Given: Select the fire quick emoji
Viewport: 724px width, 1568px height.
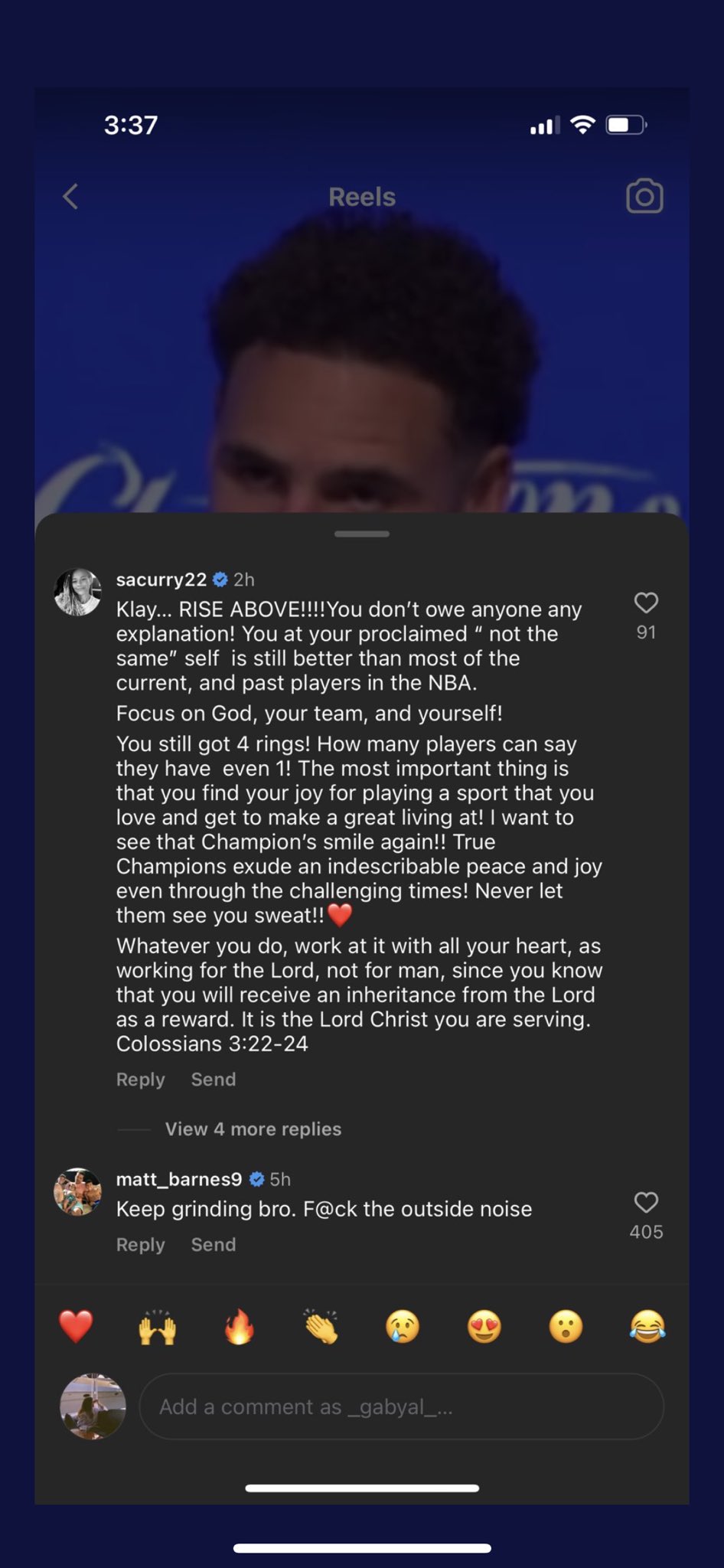Looking at the screenshot, I should tap(240, 1327).
